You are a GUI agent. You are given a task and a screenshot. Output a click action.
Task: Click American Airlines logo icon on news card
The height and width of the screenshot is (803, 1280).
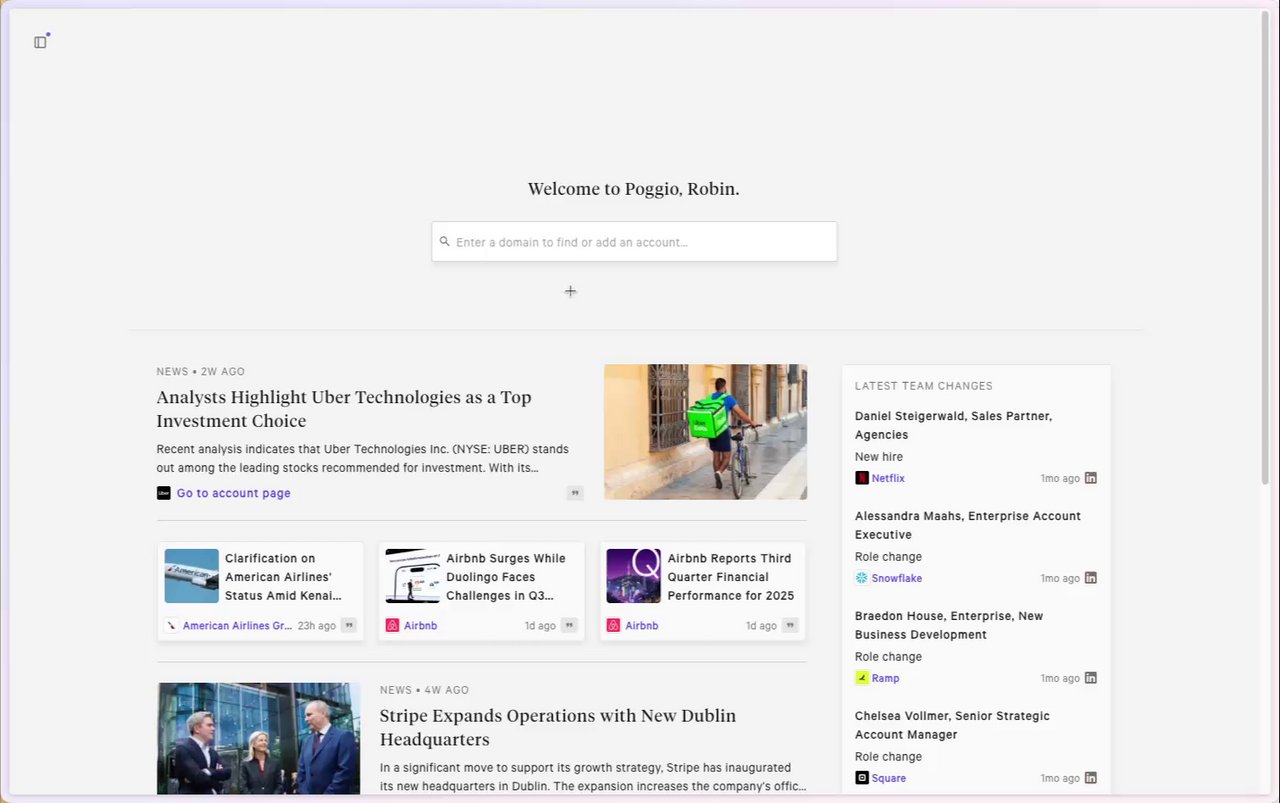coord(171,625)
